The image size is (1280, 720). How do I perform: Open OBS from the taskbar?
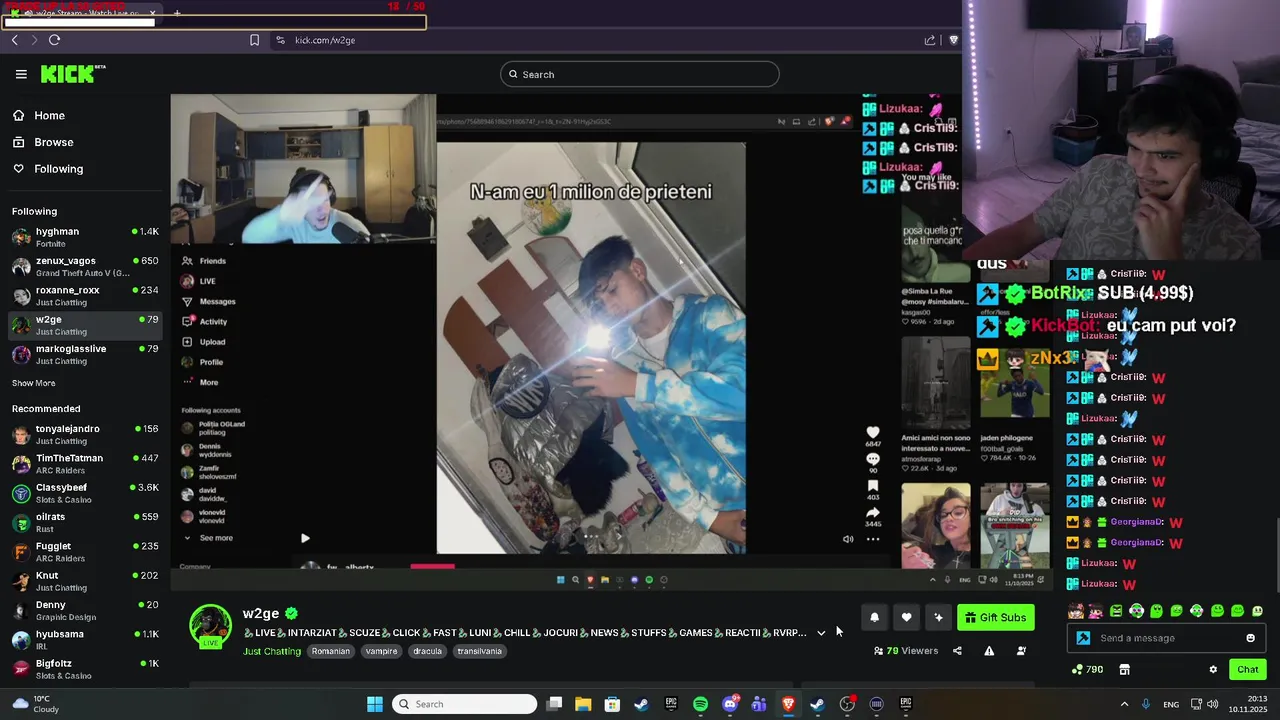(x=847, y=704)
